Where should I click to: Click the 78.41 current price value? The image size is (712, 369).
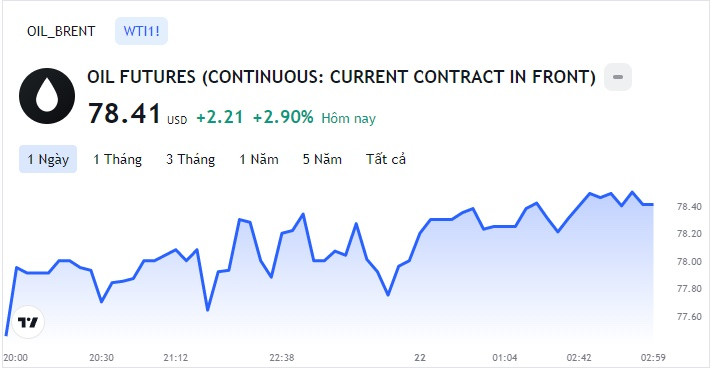[124, 113]
